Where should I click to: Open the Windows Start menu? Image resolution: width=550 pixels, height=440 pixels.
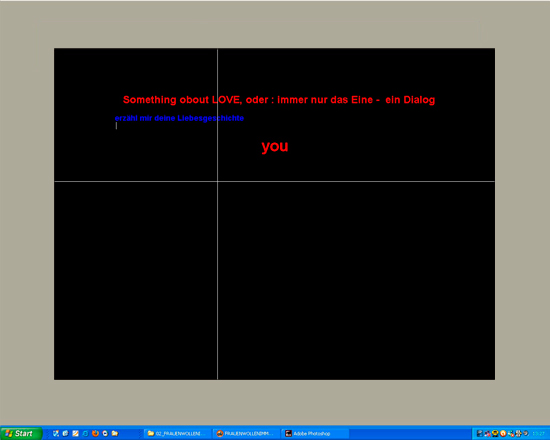(21, 433)
